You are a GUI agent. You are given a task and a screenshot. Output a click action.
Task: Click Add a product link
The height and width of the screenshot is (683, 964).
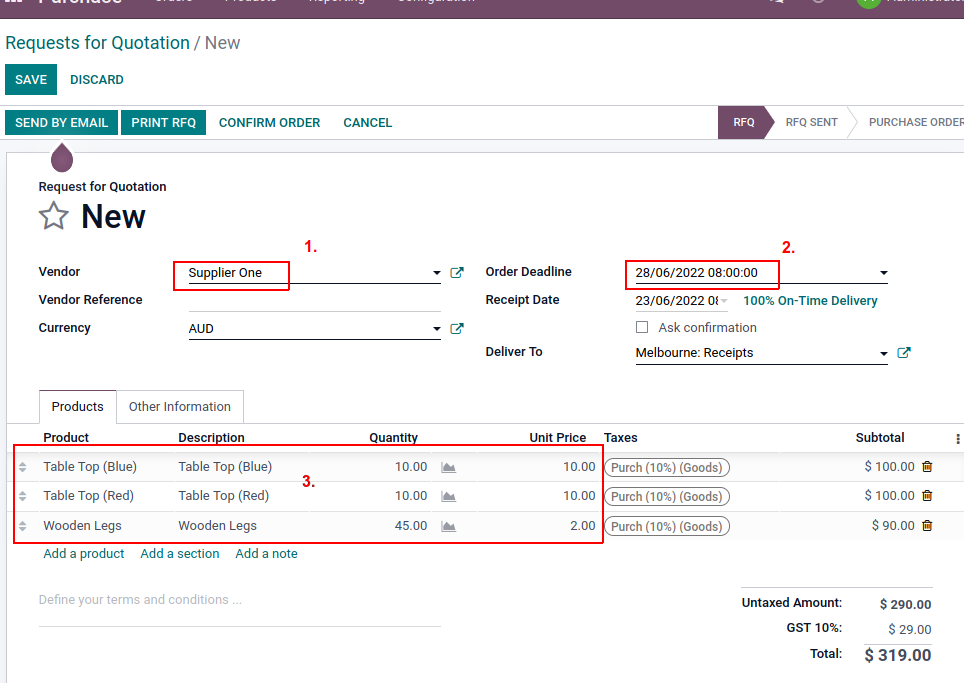click(84, 553)
